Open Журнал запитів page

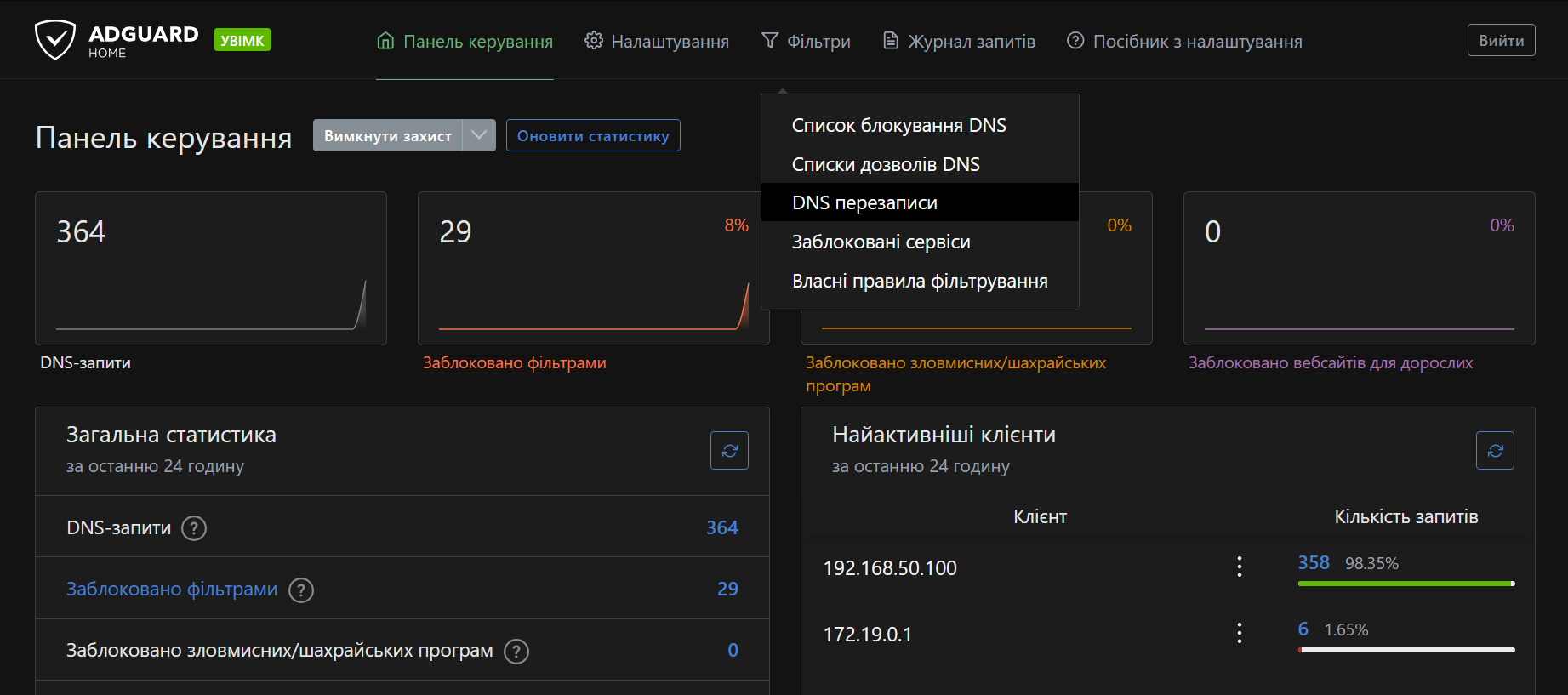[x=959, y=41]
